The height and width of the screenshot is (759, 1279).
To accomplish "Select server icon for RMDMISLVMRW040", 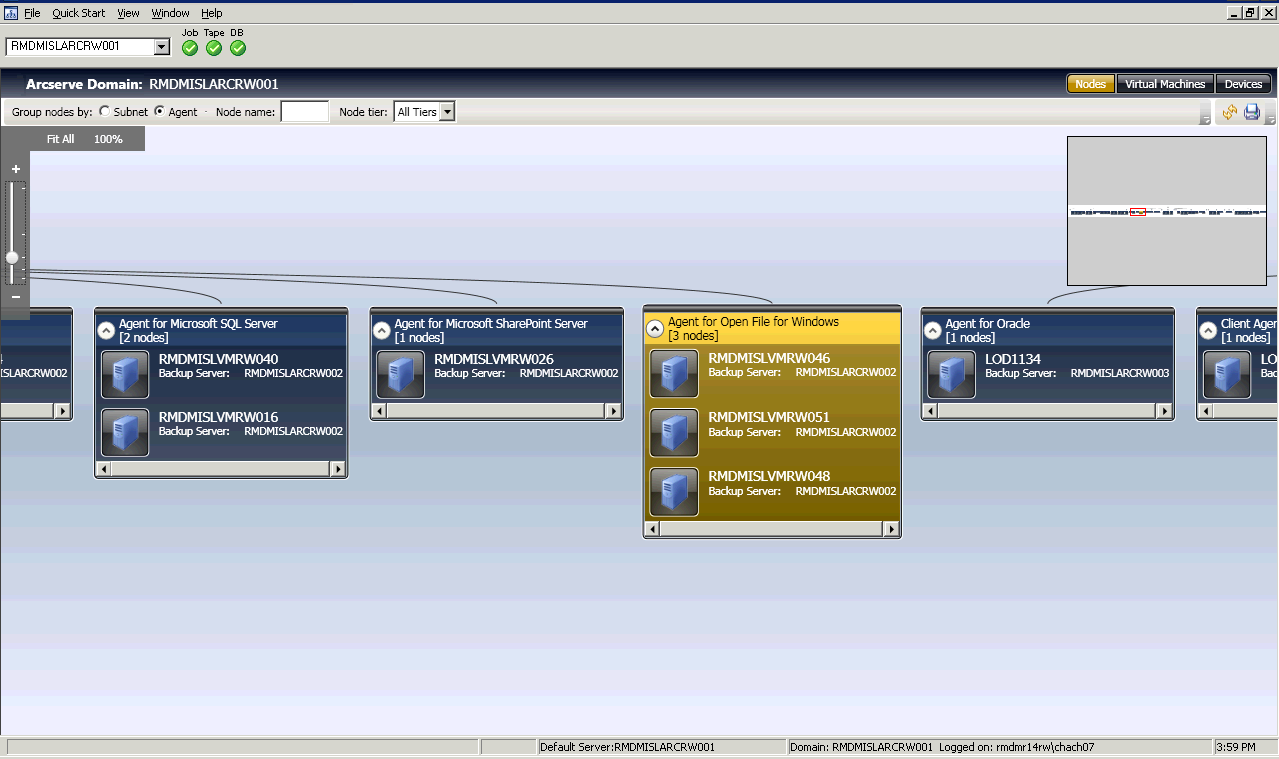I will click(125, 374).
